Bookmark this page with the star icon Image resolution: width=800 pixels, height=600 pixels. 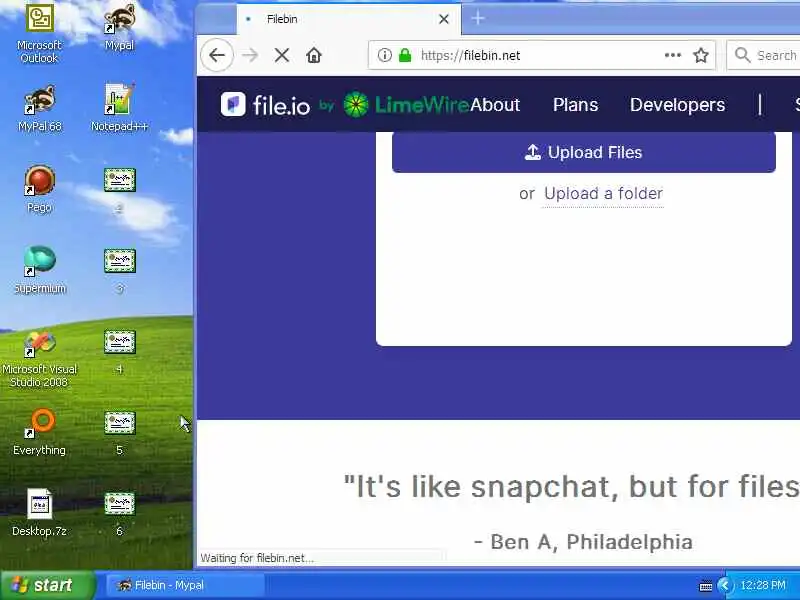701,55
